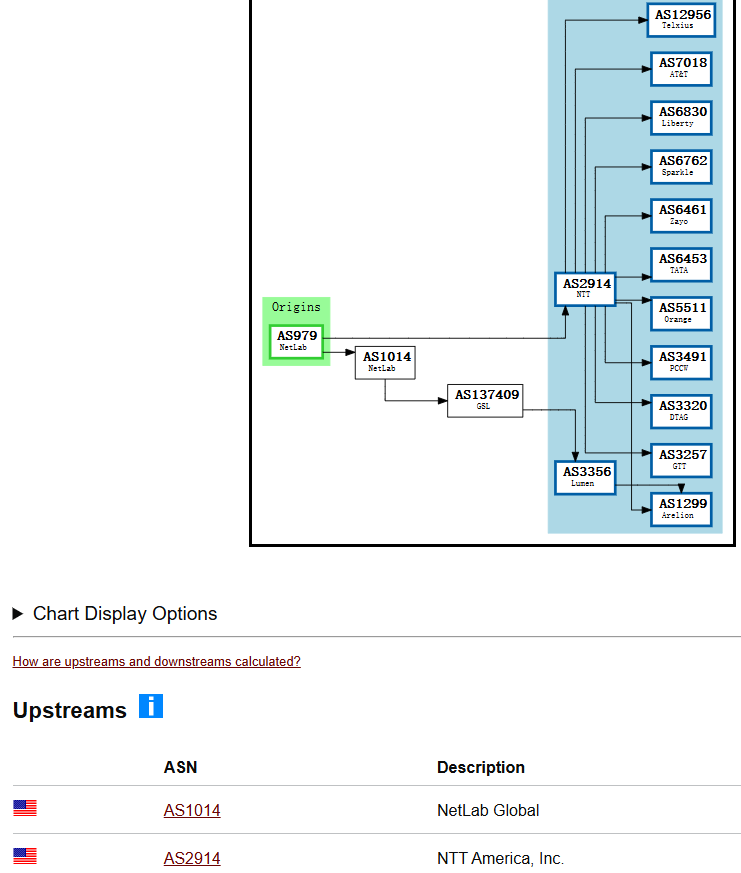Click the AS2914 NTT graph node
Screen dimensions: 741x873
585,289
